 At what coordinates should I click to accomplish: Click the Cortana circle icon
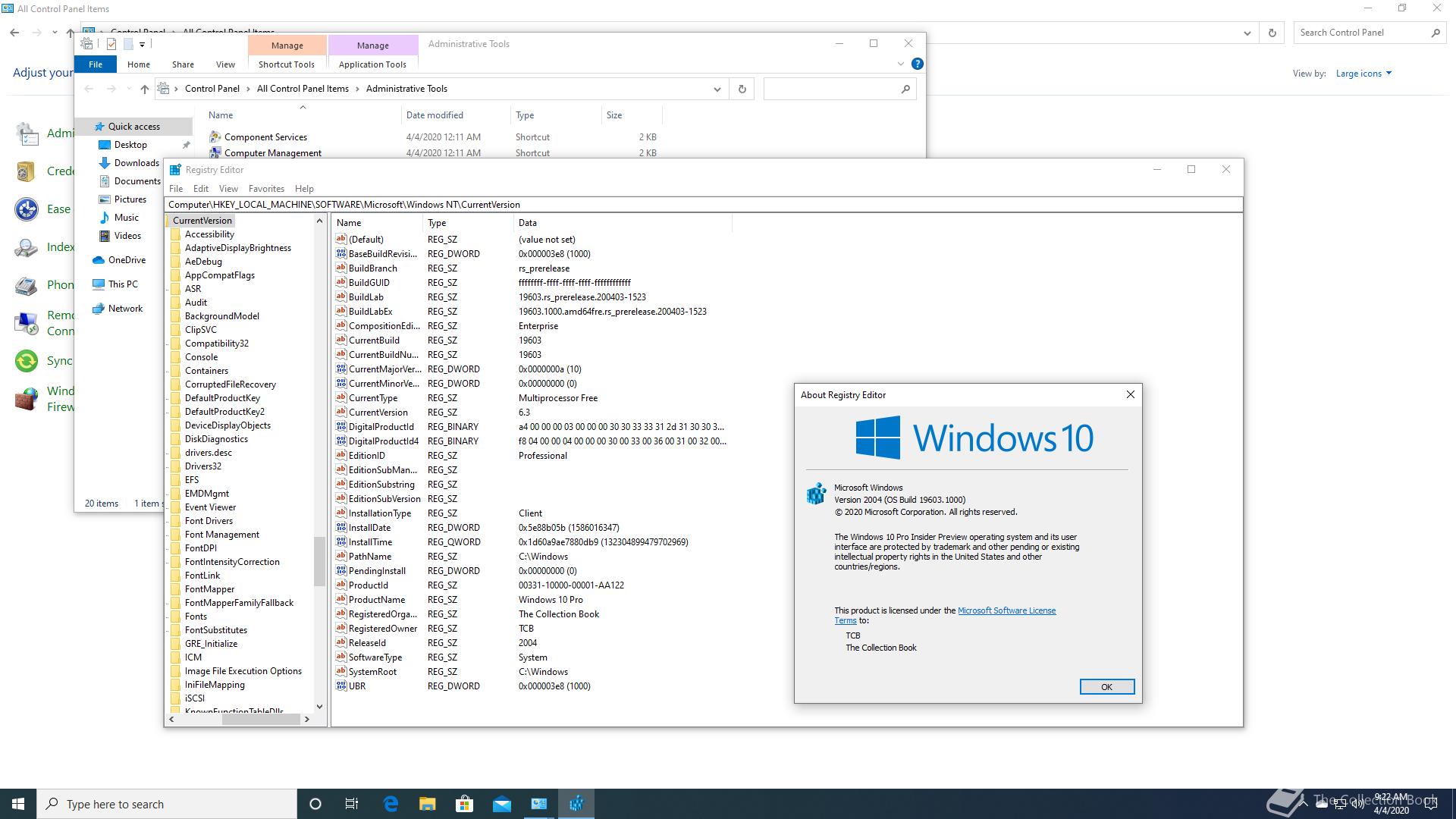click(315, 804)
